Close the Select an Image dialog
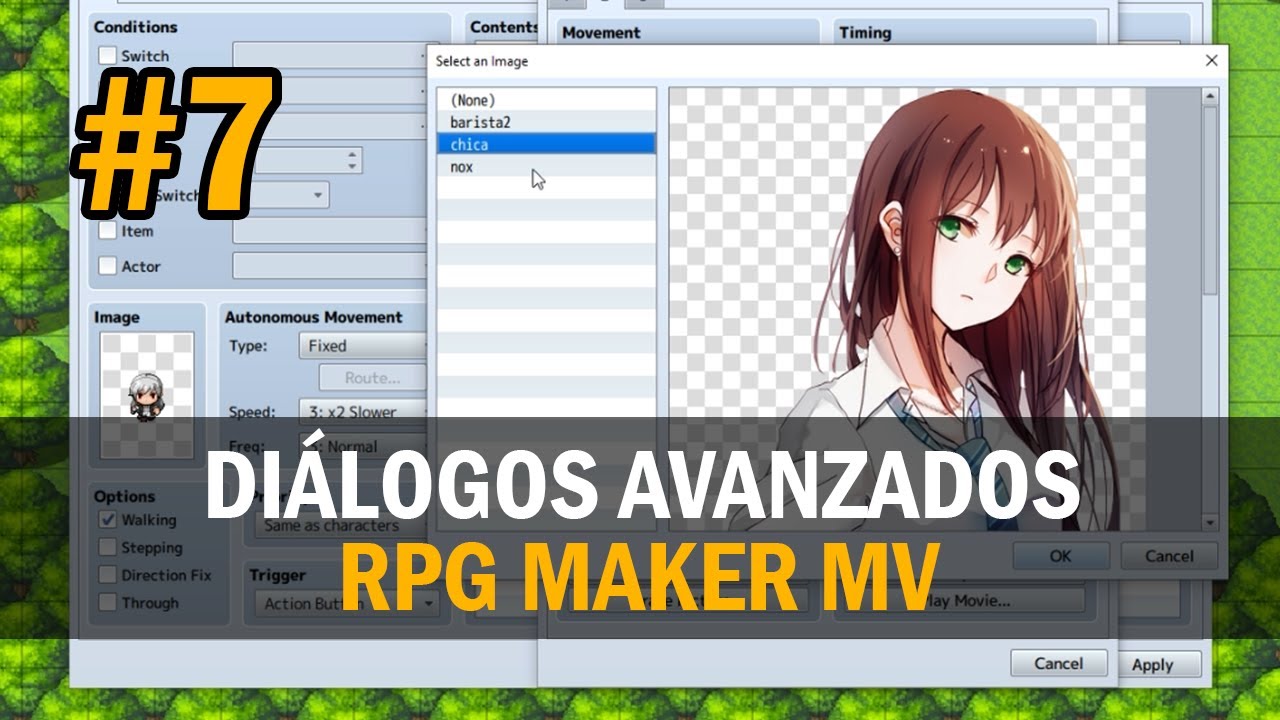1280x720 pixels. click(1211, 61)
